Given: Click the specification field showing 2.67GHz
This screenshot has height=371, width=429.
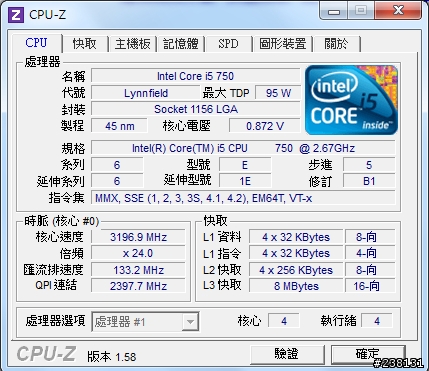Looking at the screenshot, I should point(243,148).
